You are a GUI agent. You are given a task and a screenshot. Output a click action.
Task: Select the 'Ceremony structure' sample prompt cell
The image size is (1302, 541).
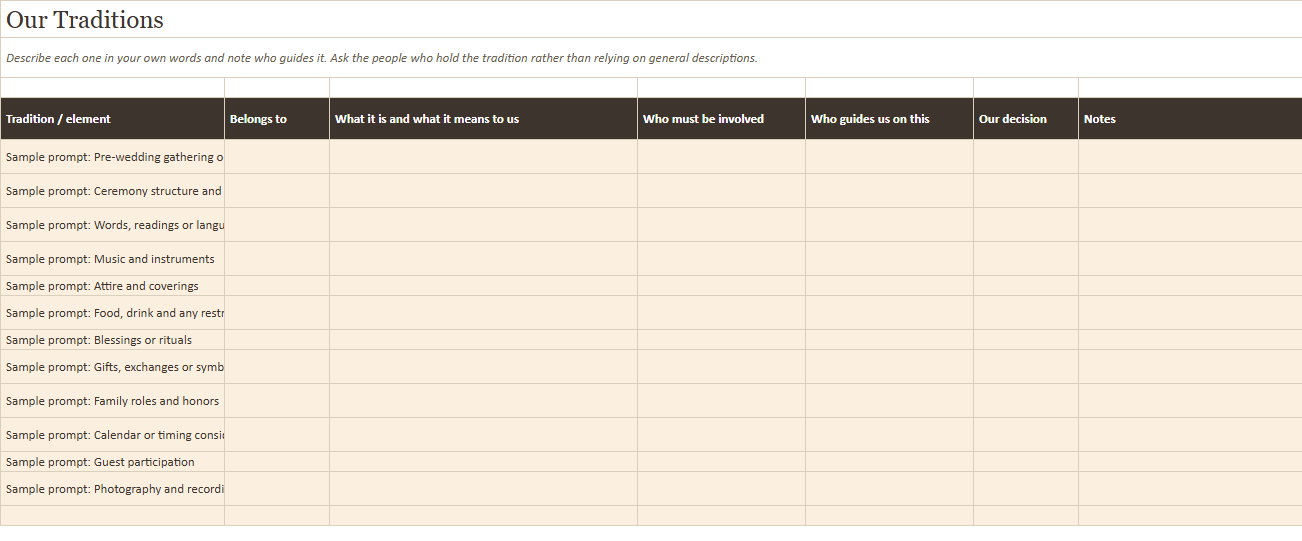click(x=112, y=191)
